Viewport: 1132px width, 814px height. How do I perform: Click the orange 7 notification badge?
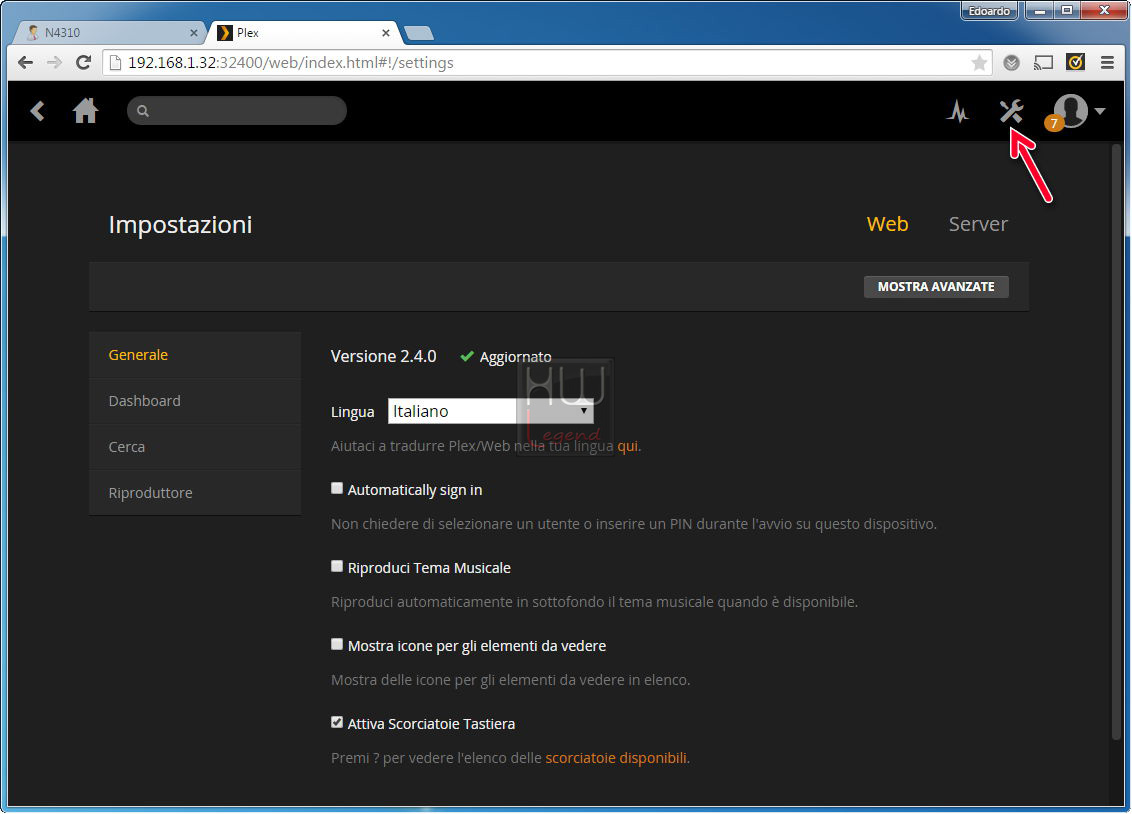click(1053, 123)
